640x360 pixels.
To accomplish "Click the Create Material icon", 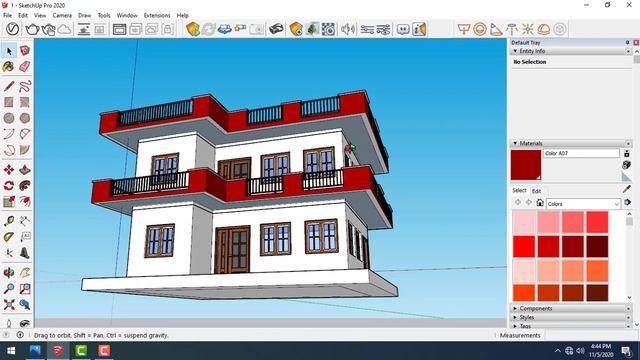I will click(x=627, y=165).
